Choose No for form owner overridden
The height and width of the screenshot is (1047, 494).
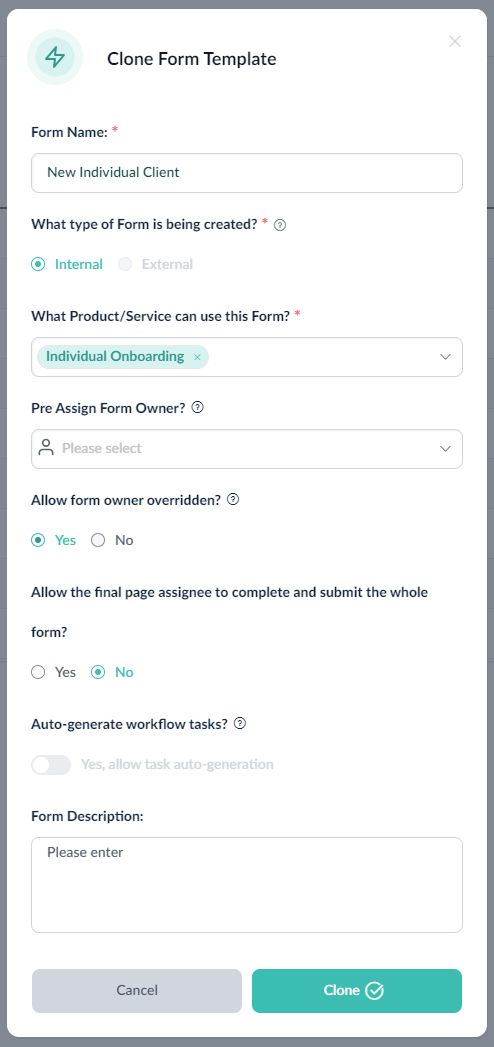pos(112,540)
